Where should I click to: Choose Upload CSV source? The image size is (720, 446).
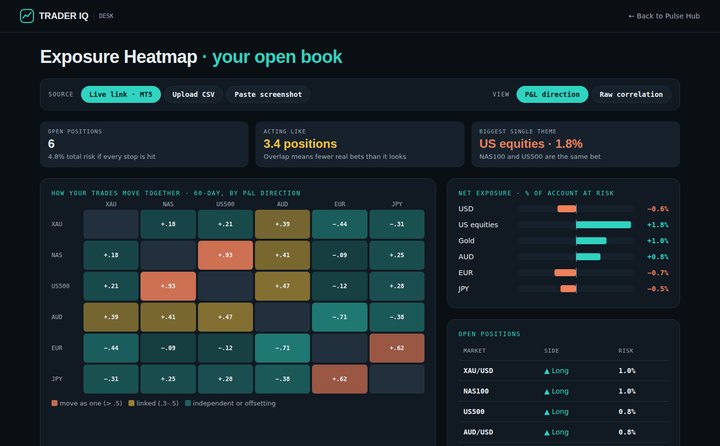tap(193, 94)
